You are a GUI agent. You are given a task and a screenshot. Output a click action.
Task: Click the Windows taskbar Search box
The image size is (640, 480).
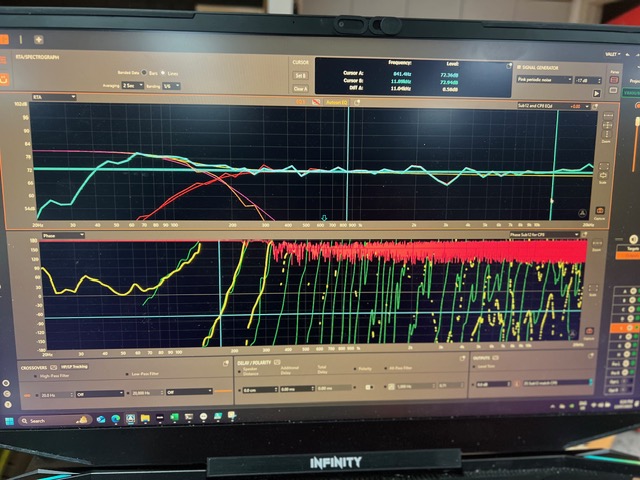tap(45, 421)
